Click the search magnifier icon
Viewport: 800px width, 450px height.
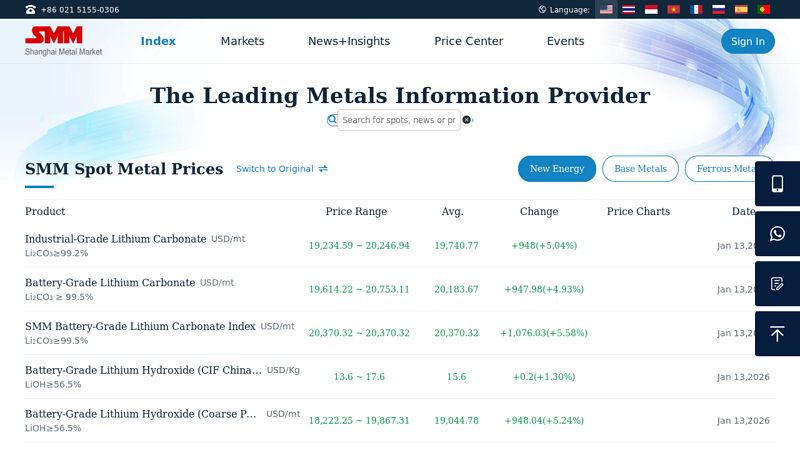click(x=332, y=120)
